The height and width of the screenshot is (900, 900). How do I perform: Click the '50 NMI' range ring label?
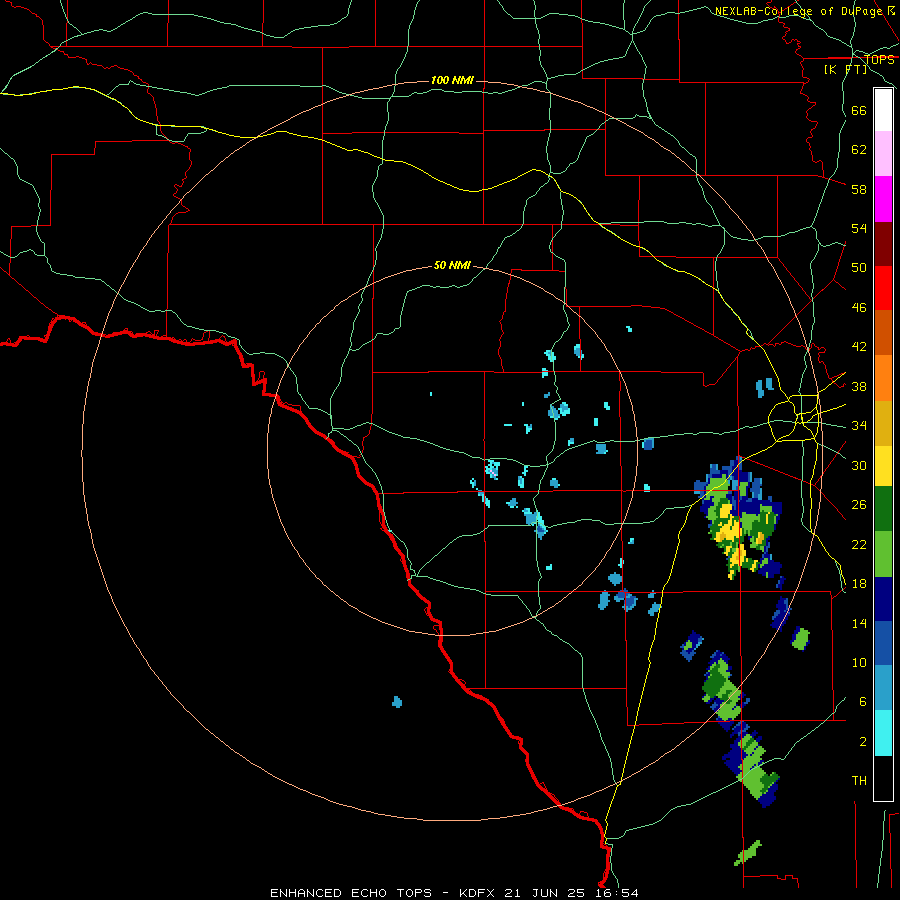(452, 265)
